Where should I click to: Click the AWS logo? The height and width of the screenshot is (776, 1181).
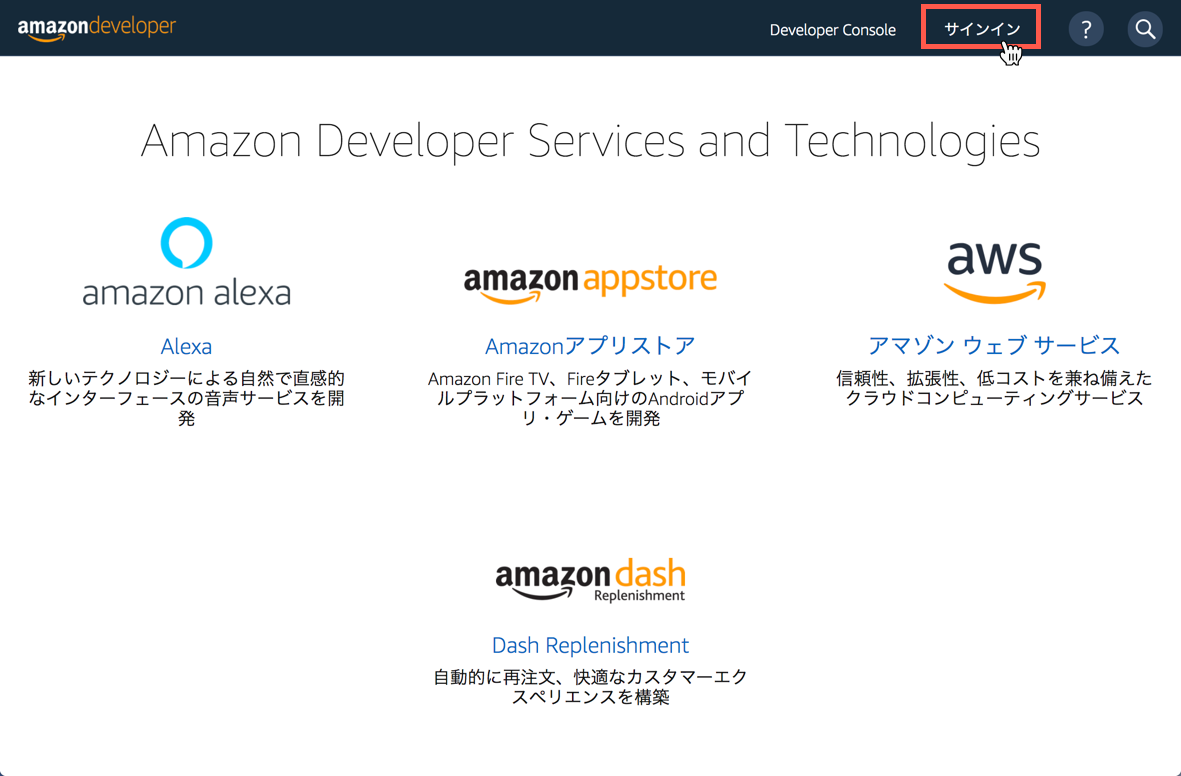tap(994, 271)
